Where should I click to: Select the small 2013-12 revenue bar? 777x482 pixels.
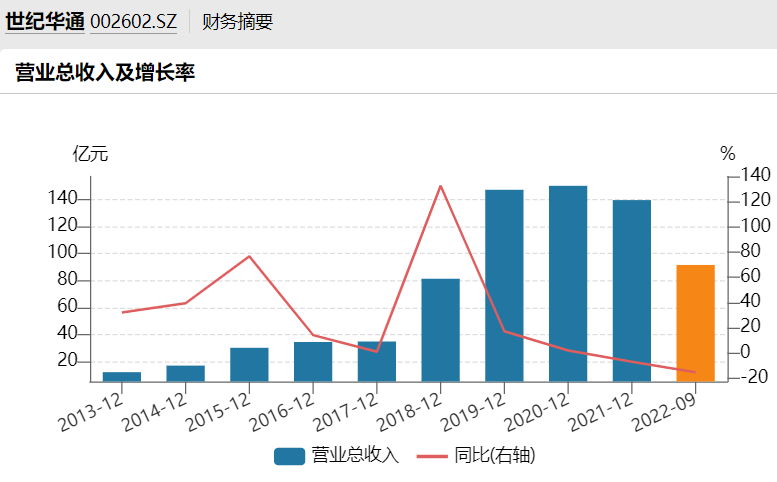click(122, 376)
